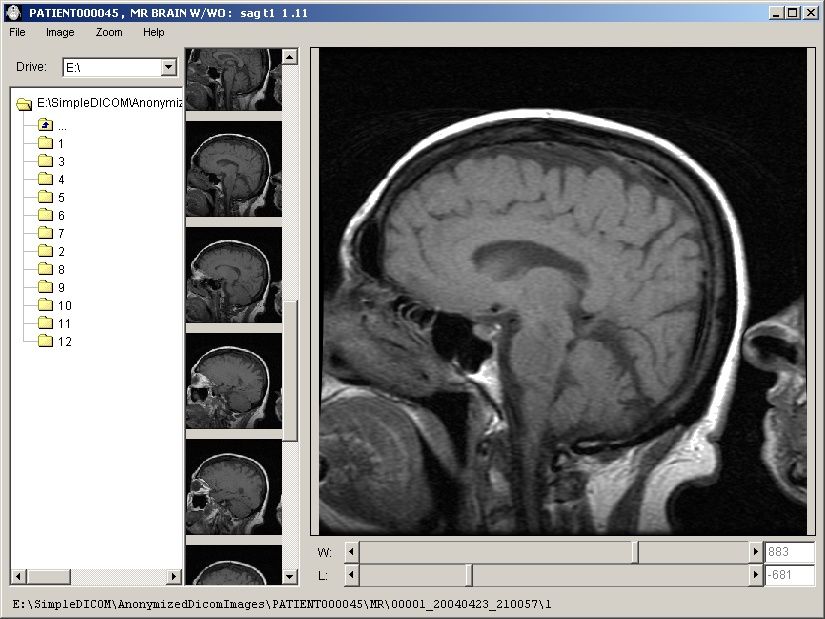Image resolution: width=825 pixels, height=619 pixels.
Task: Go to parent folder icon with up arrow
Action: (x=46, y=125)
